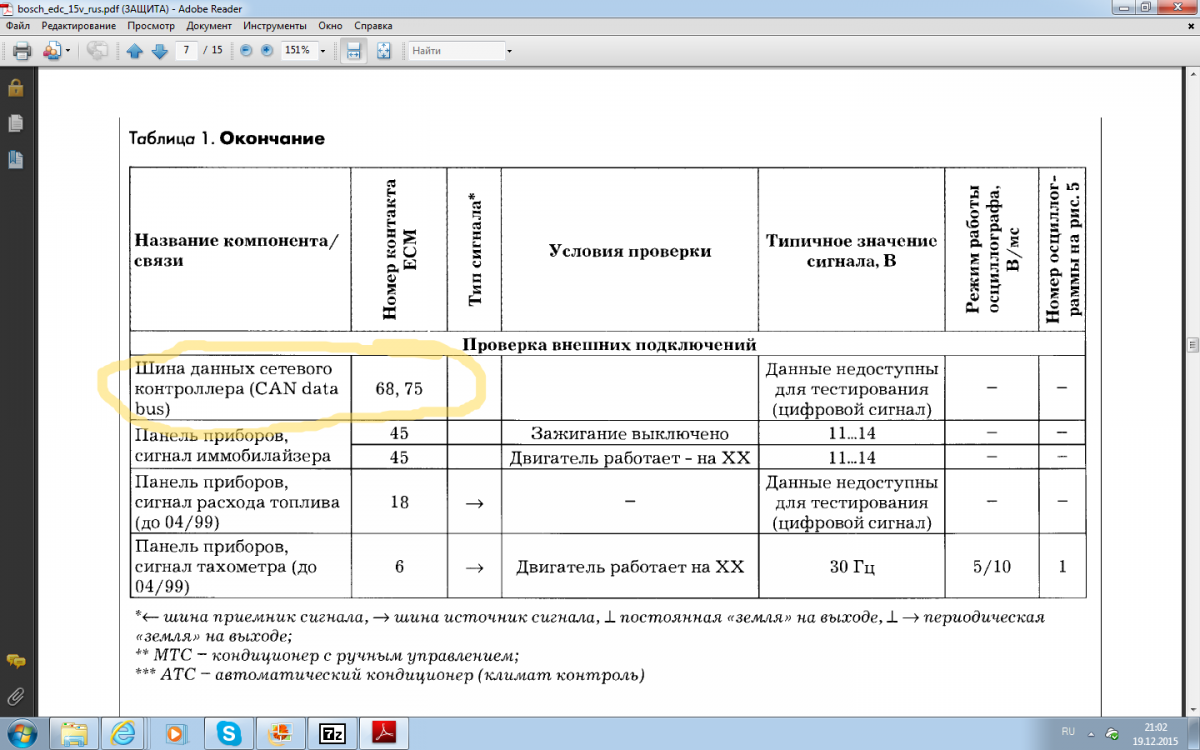Click contact number '6' cell
The width and height of the screenshot is (1200, 750).
(399, 567)
